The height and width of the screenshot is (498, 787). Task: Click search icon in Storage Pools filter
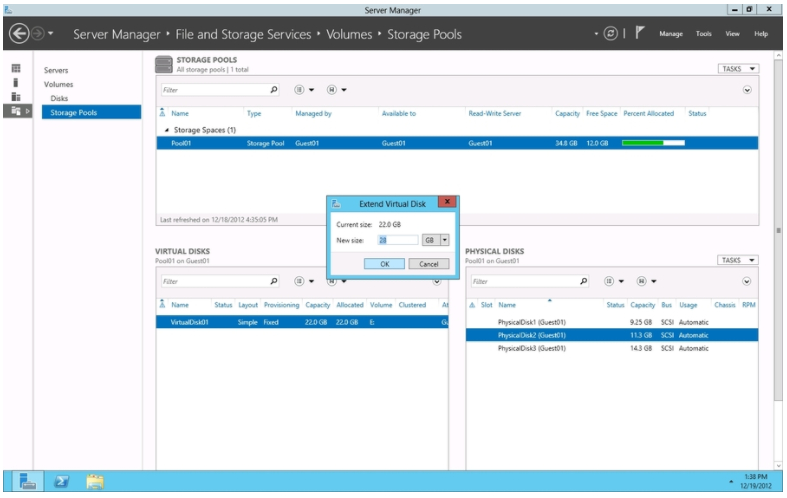tap(274, 90)
